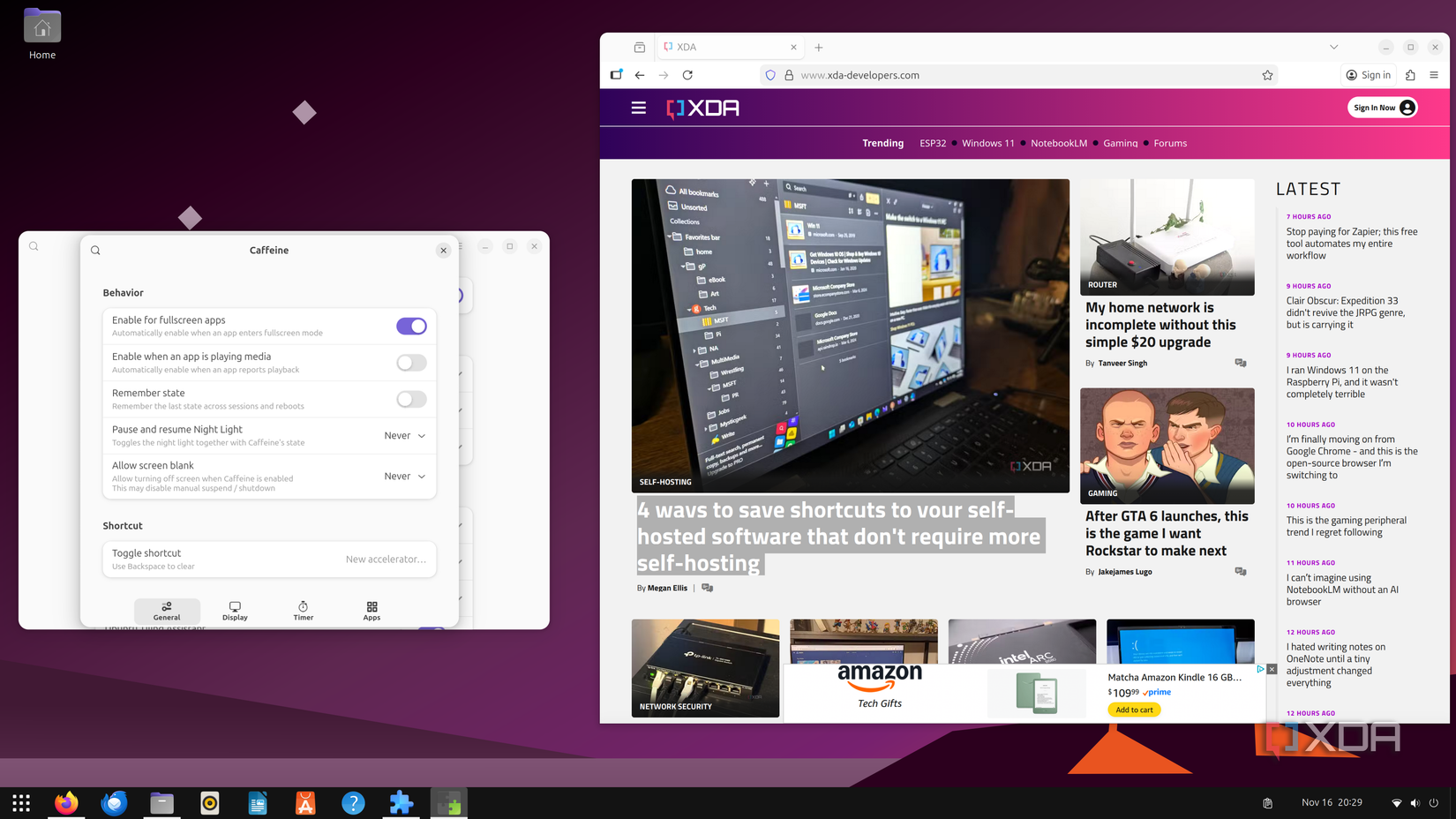The height and width of the screenshot is (819, 1456).
Task: Open the Gaming trending link
Action: tap(1121, 143)
